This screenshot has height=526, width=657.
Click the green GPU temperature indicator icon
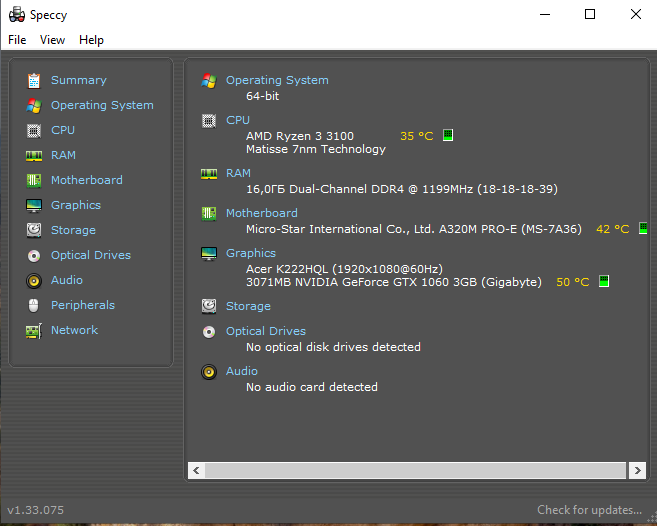(604, 281)
